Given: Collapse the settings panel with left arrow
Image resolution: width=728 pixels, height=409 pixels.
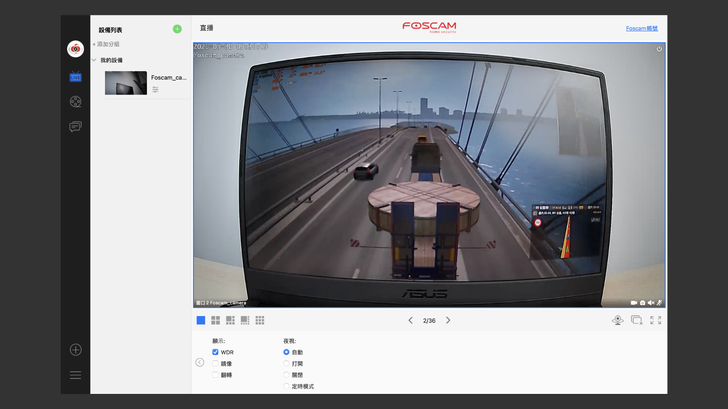Looking at the screenshot, I should pyautogui.click(x=199, y=362).
